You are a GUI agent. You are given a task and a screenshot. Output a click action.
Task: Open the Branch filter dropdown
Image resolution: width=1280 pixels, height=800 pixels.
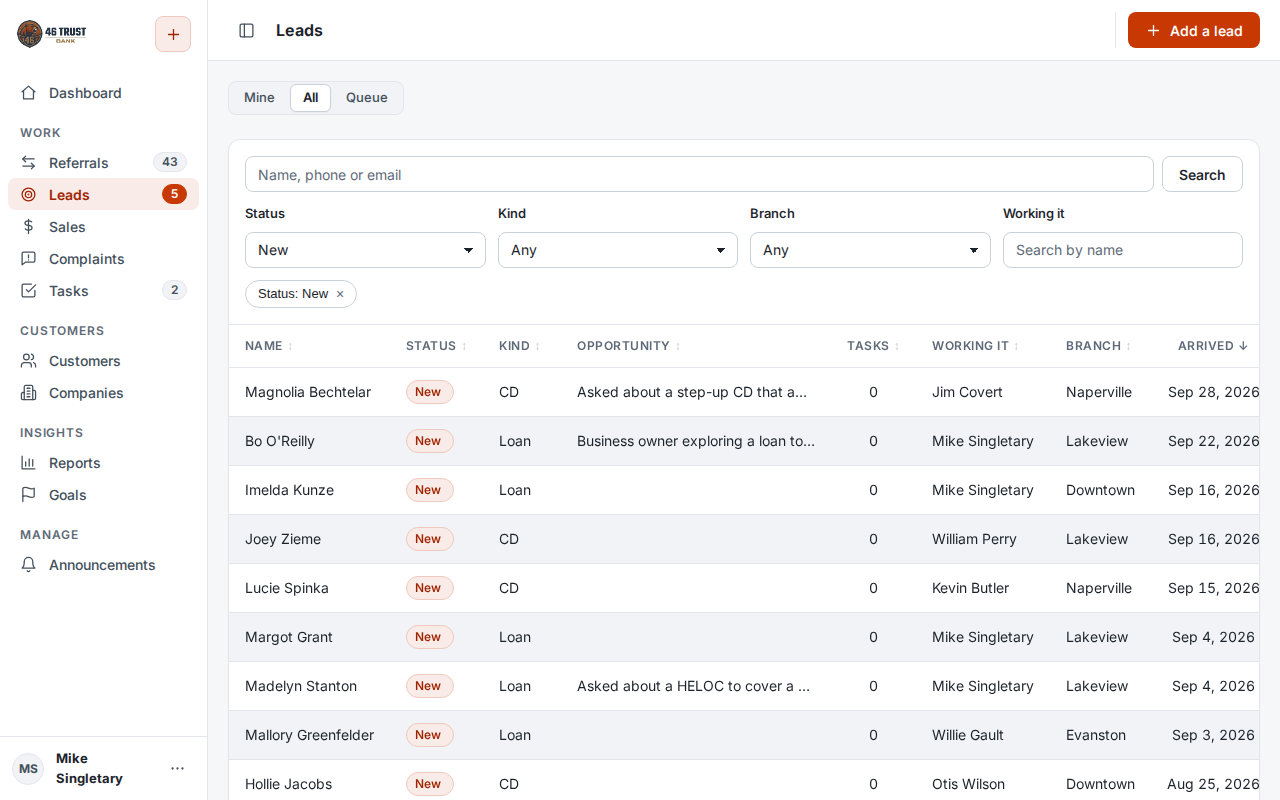(x=870, y=250)
